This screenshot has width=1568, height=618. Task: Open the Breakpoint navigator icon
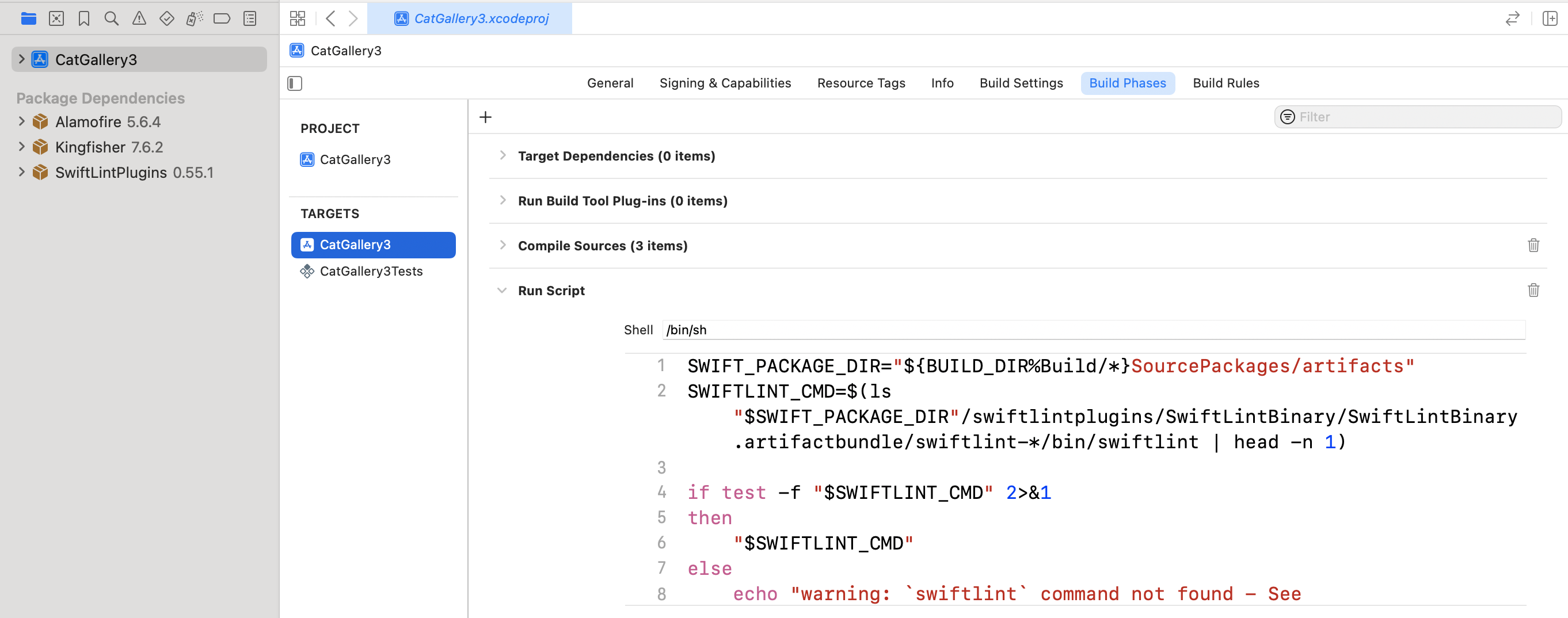pyautogui.click(x=222, y=19)
